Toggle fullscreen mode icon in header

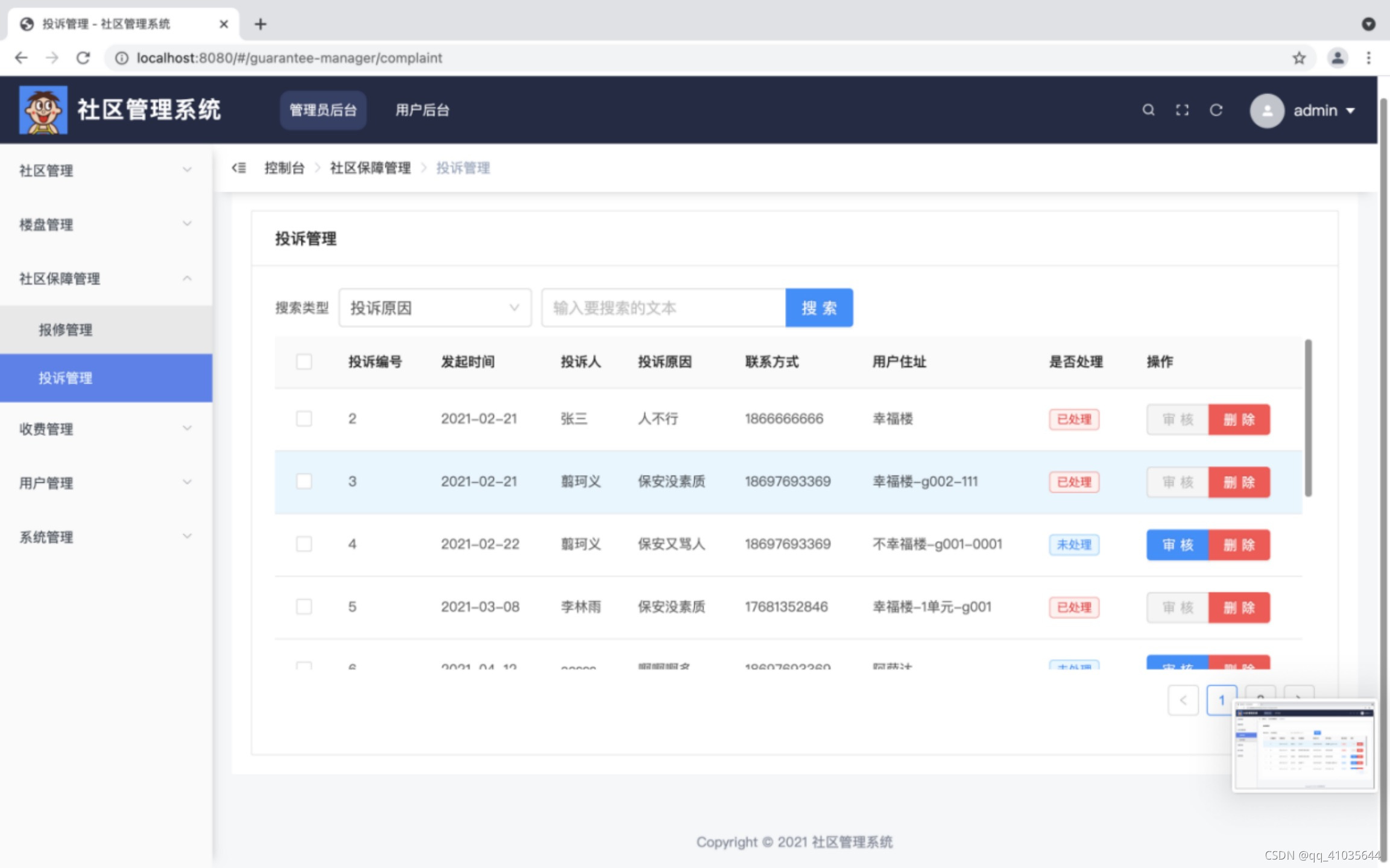(x=1182, y=110)
